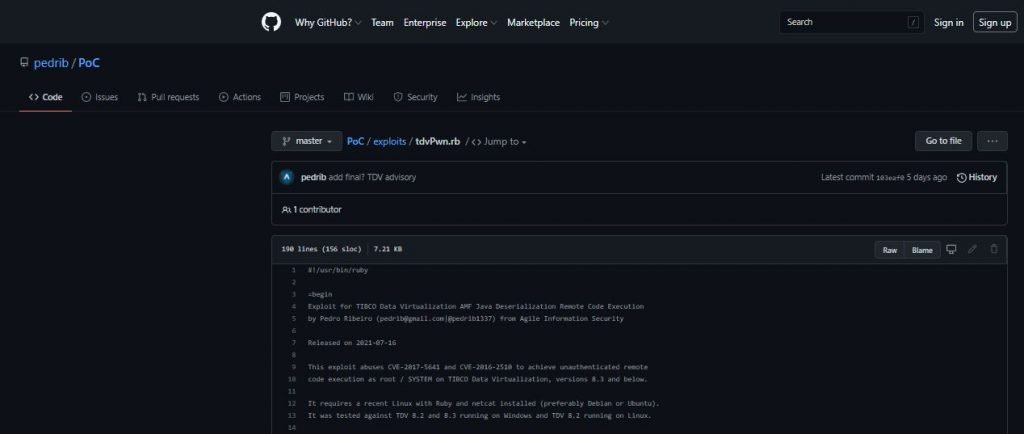Screen dimensions: 1024x434
Task: Open PoC repository name link in title
Action: [89, 63]
